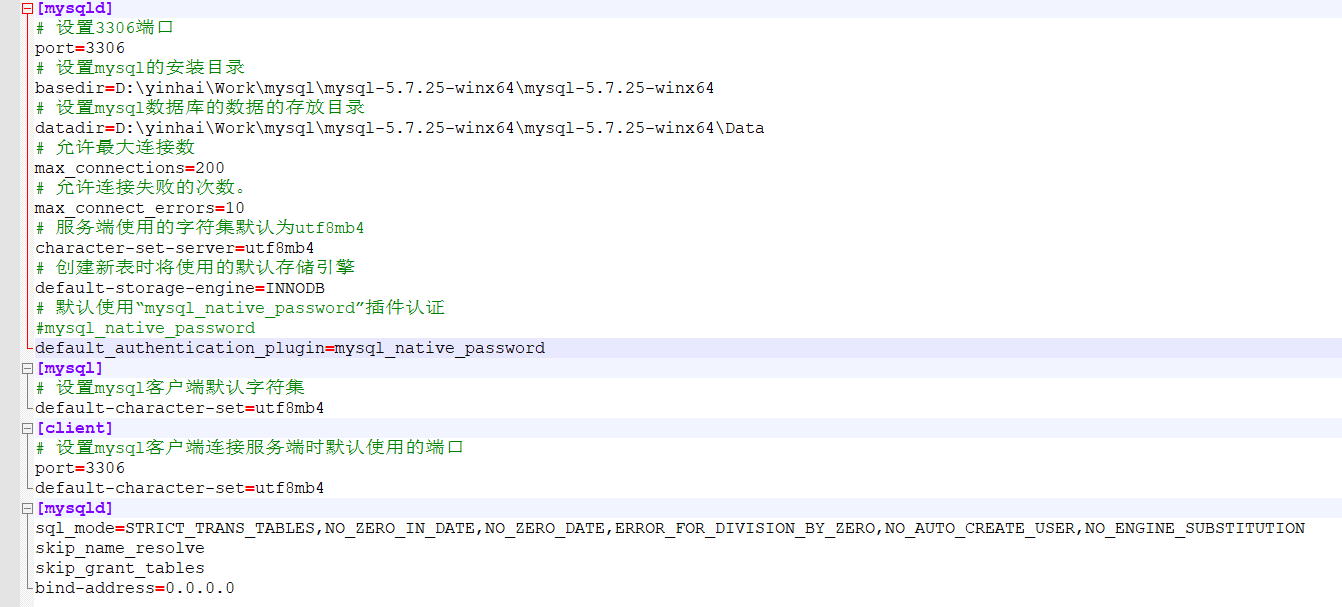Click the comment '# 服务端使用的字符集默认为utf8mb4'

(200, 228)
